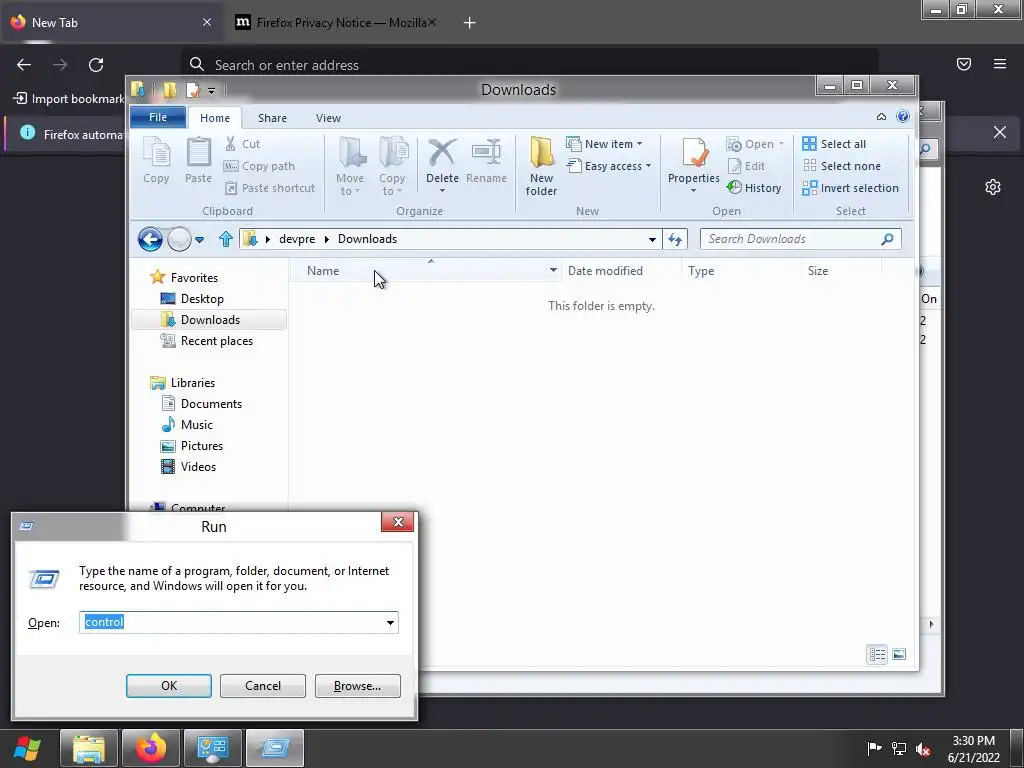Viewport: 1024px width, 768px height.
Task: Open the recent locations dropdown arrow
Action: (x=200, y=240)
